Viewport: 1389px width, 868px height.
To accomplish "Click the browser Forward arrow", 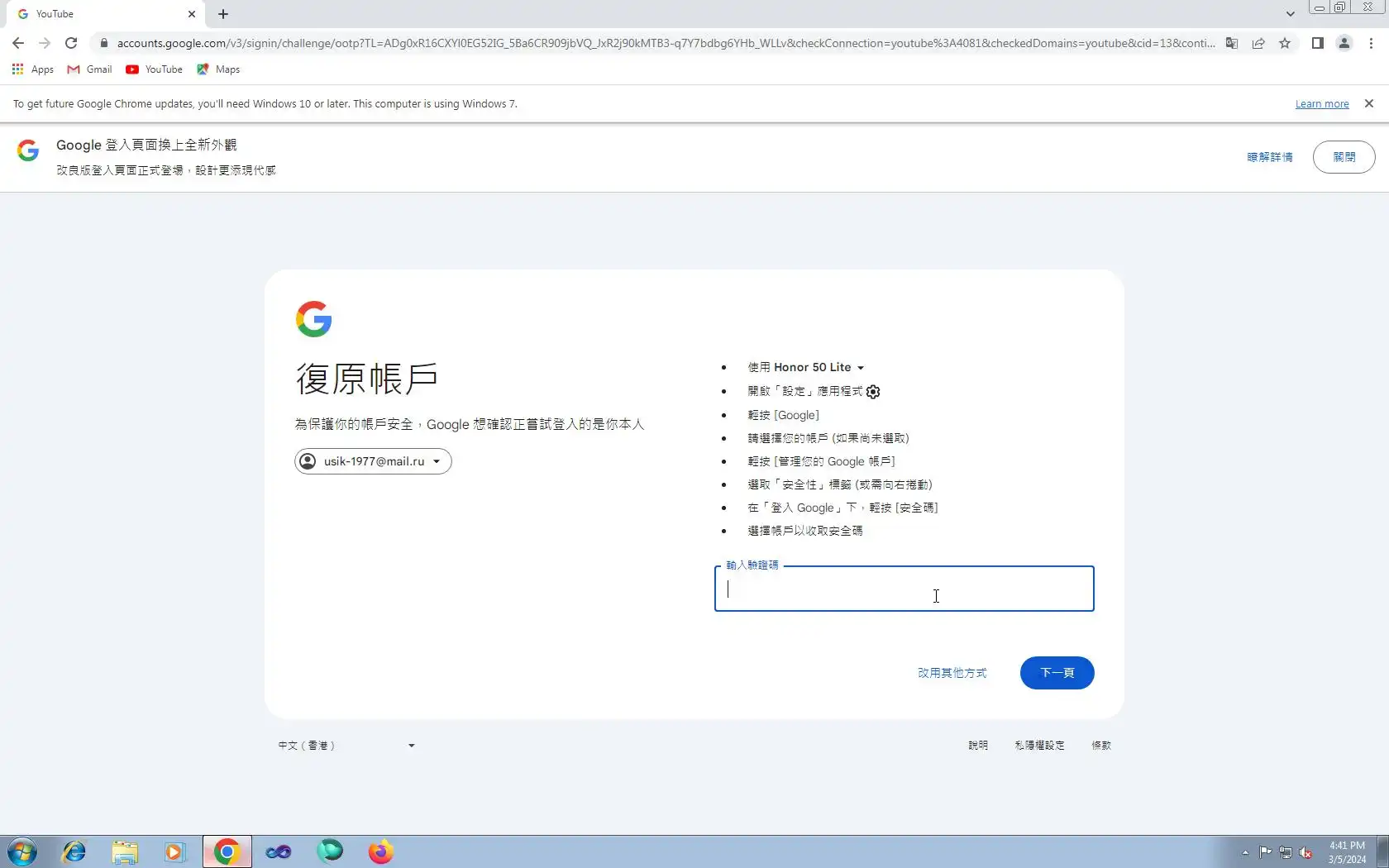I will (x=45, y=43).
